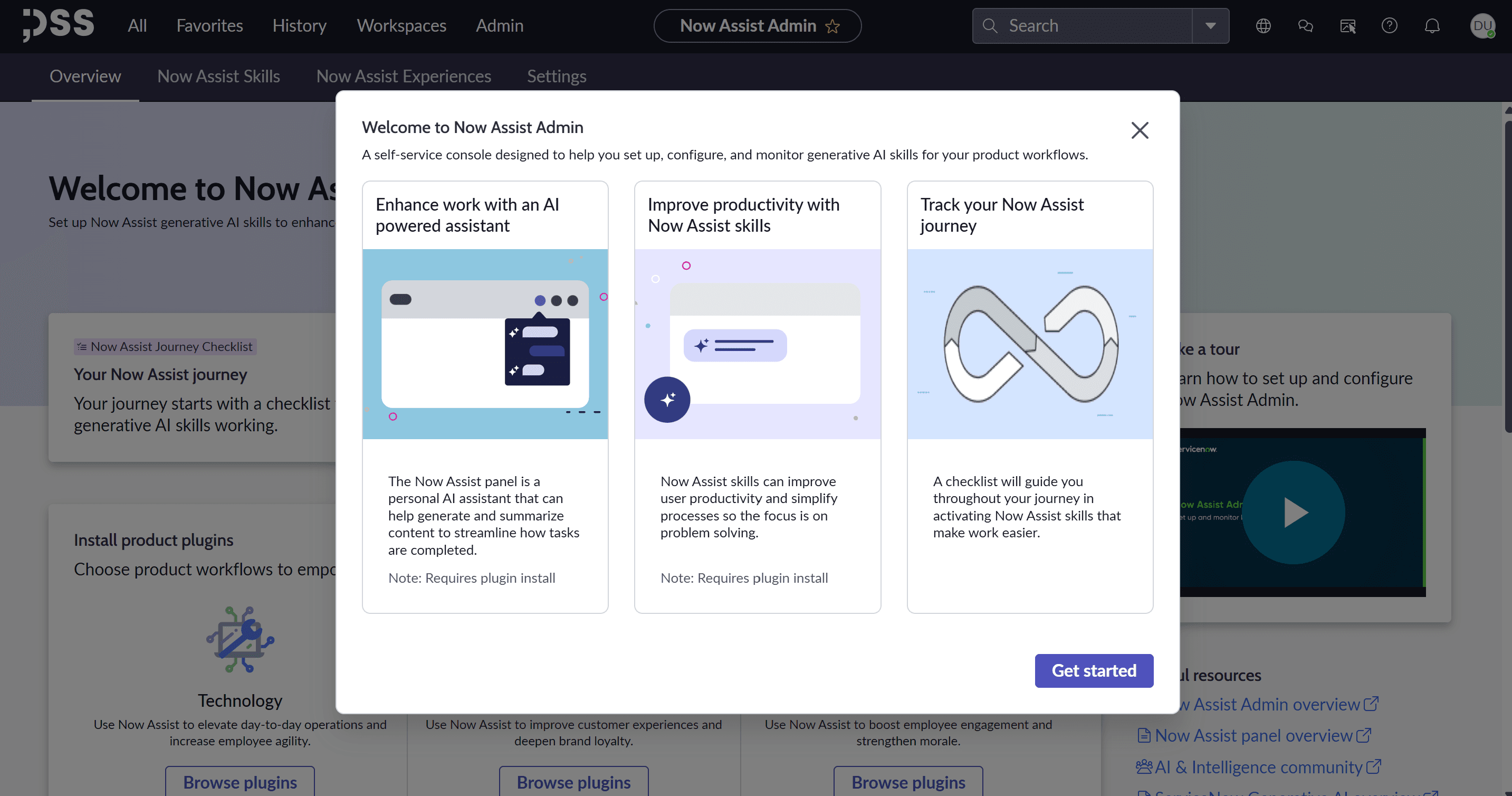
Task: Open the chat conversations icon in the header
Action: pyautogui.click(x=1305, y=26)
